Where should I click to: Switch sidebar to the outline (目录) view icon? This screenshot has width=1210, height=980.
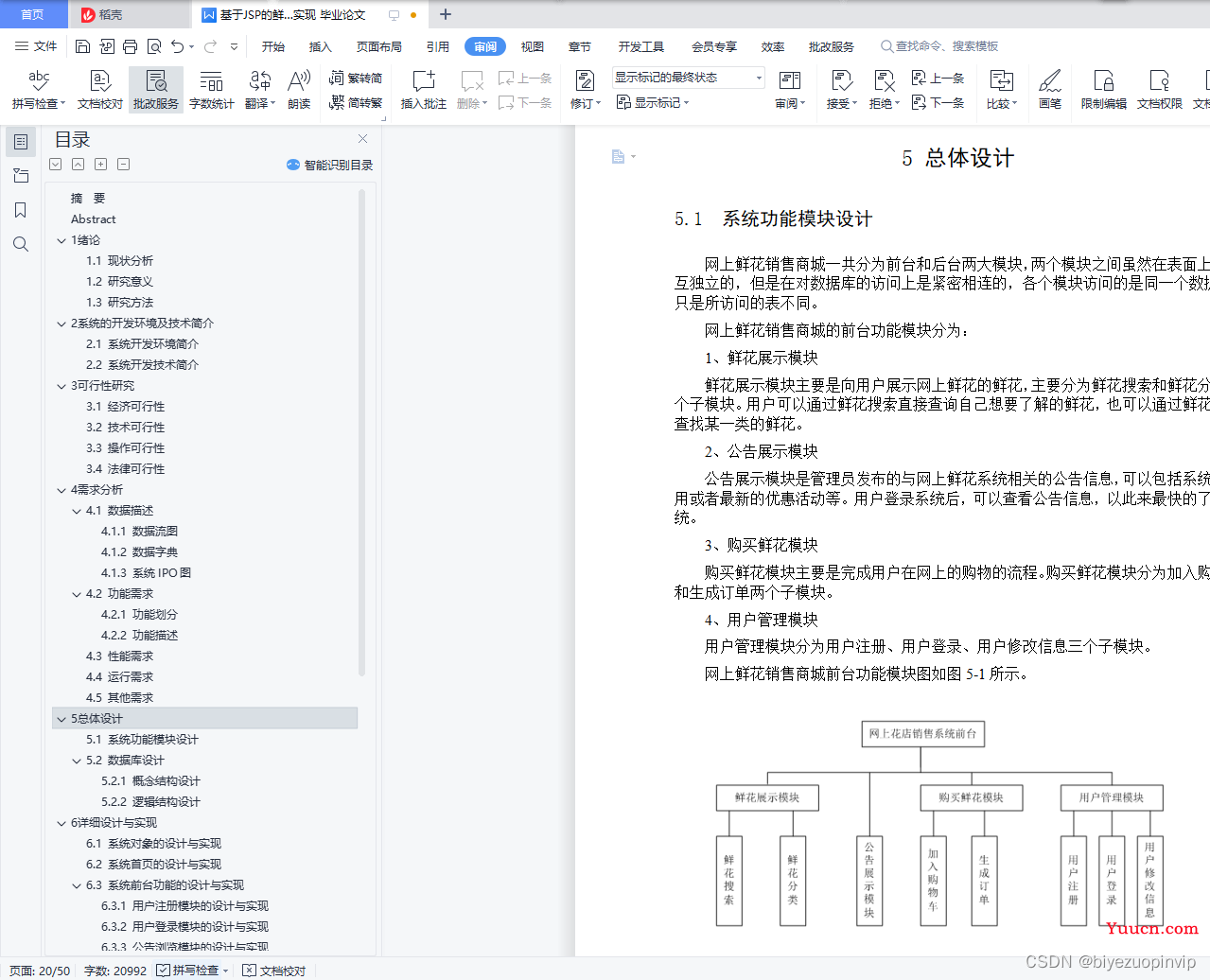(21, 142)
